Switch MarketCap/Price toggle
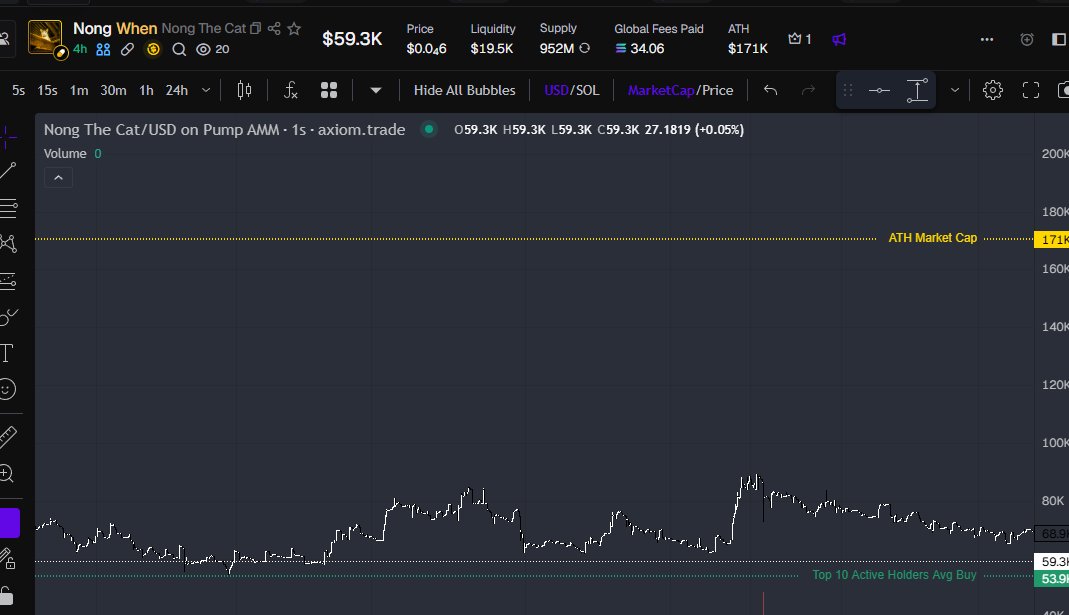Image resolution: width=1069 pixels, height=615 pixels. 680,90
